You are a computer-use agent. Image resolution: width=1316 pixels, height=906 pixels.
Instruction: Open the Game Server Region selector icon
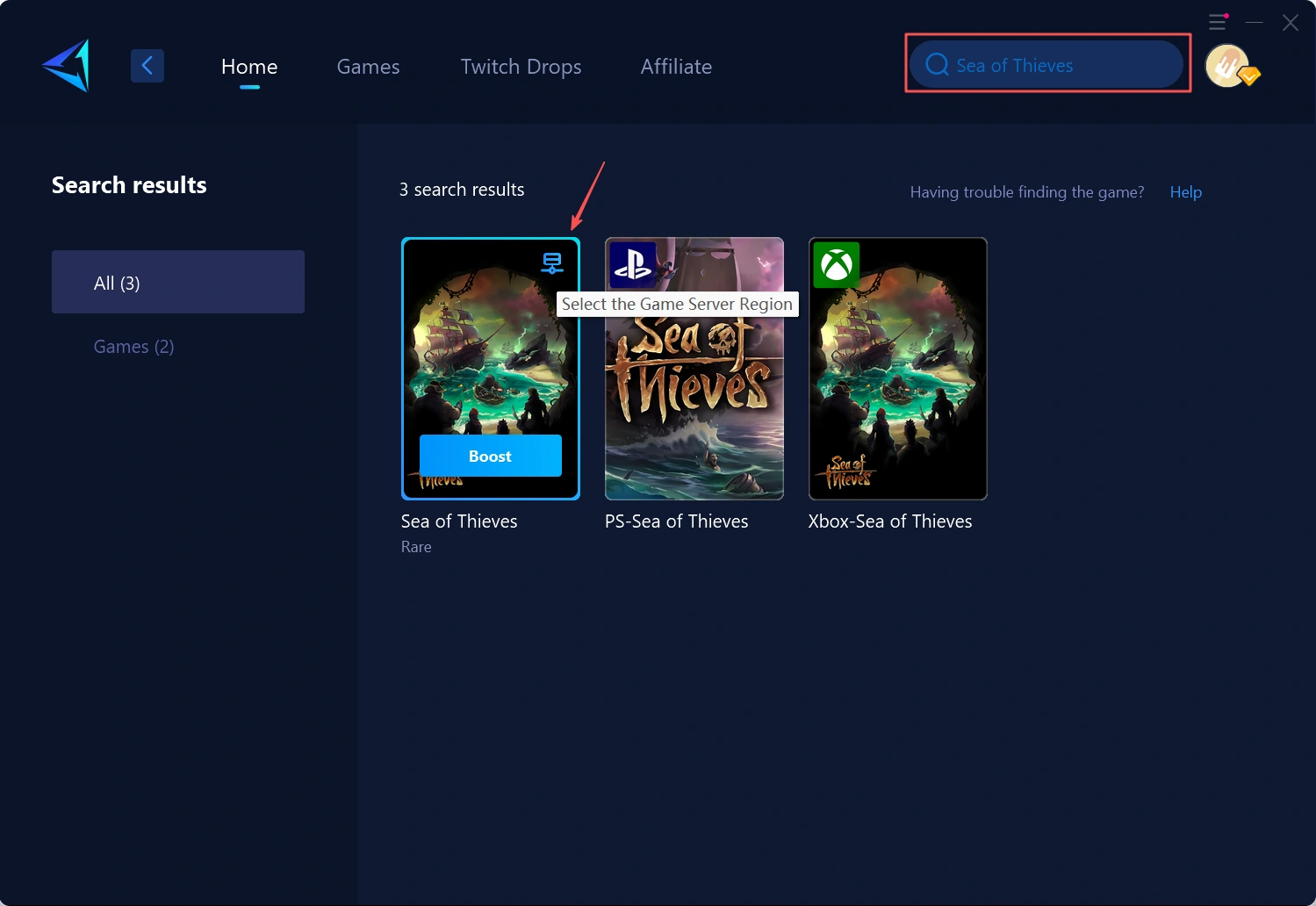click(x=552, y=262)
